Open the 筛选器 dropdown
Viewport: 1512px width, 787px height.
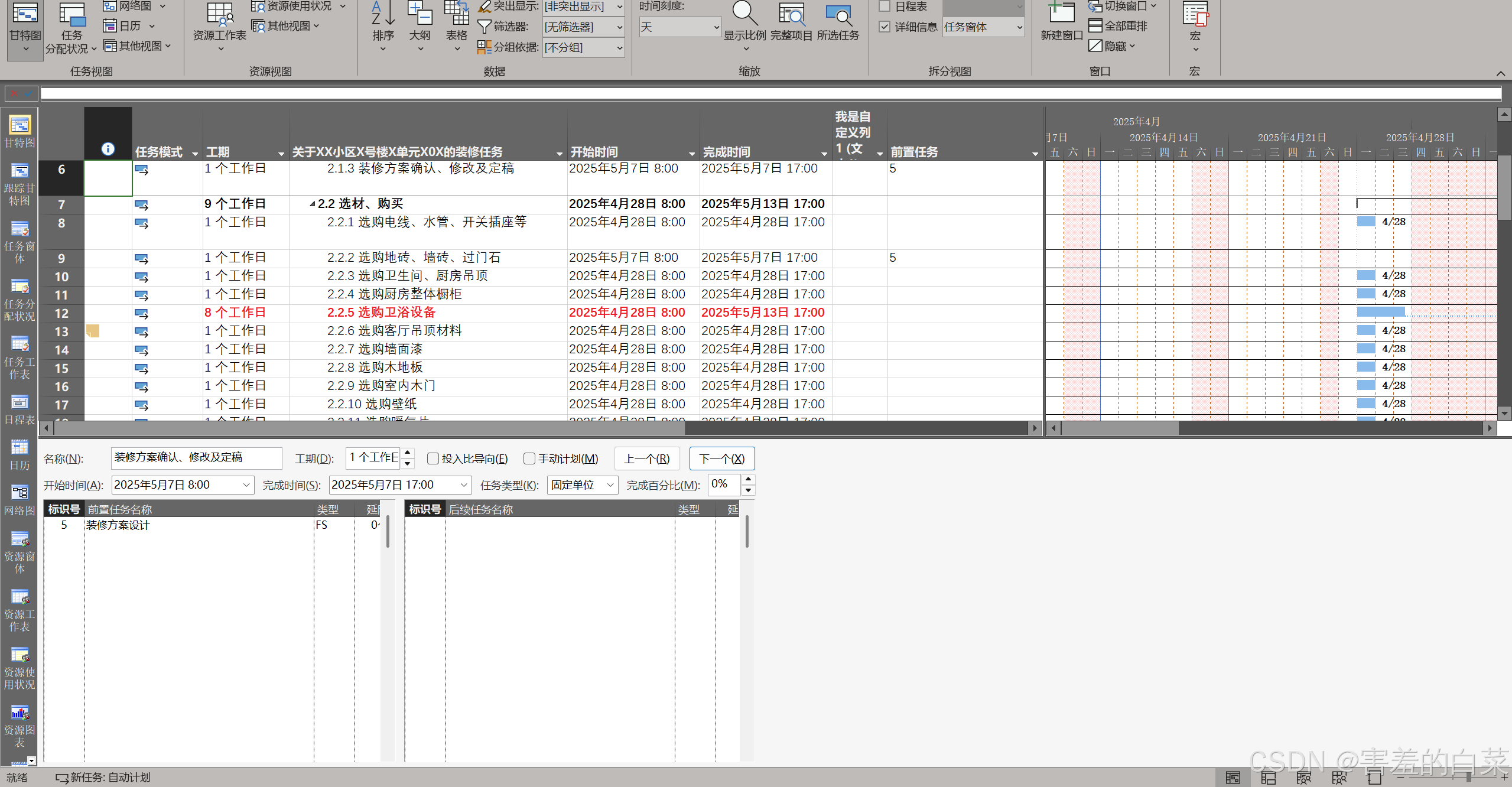[x=619, y=27]
